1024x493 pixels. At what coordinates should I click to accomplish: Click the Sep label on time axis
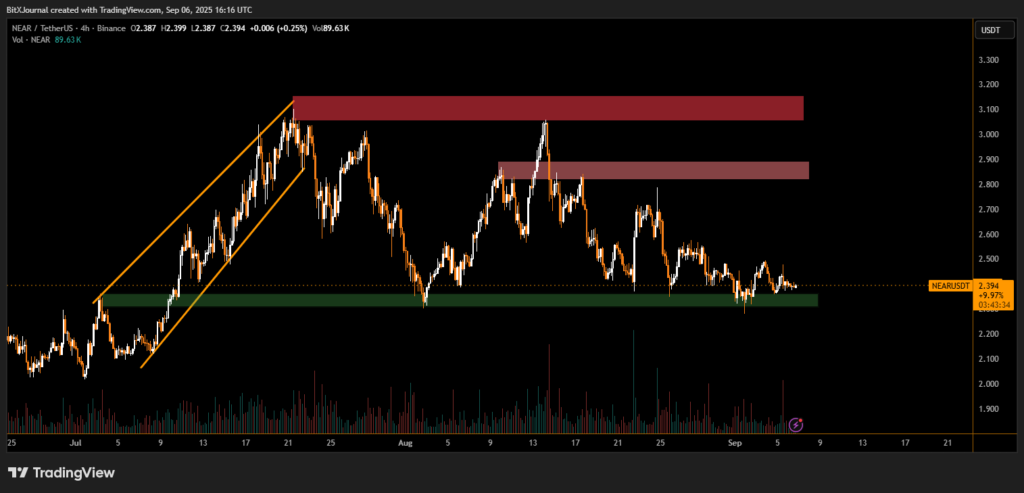[x=736, y=441]
